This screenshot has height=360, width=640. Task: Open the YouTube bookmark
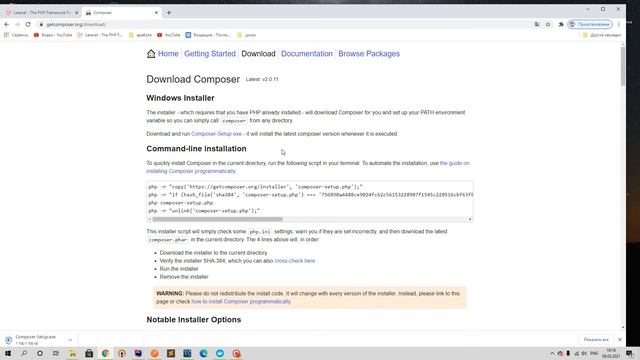(x=169, y=35)
